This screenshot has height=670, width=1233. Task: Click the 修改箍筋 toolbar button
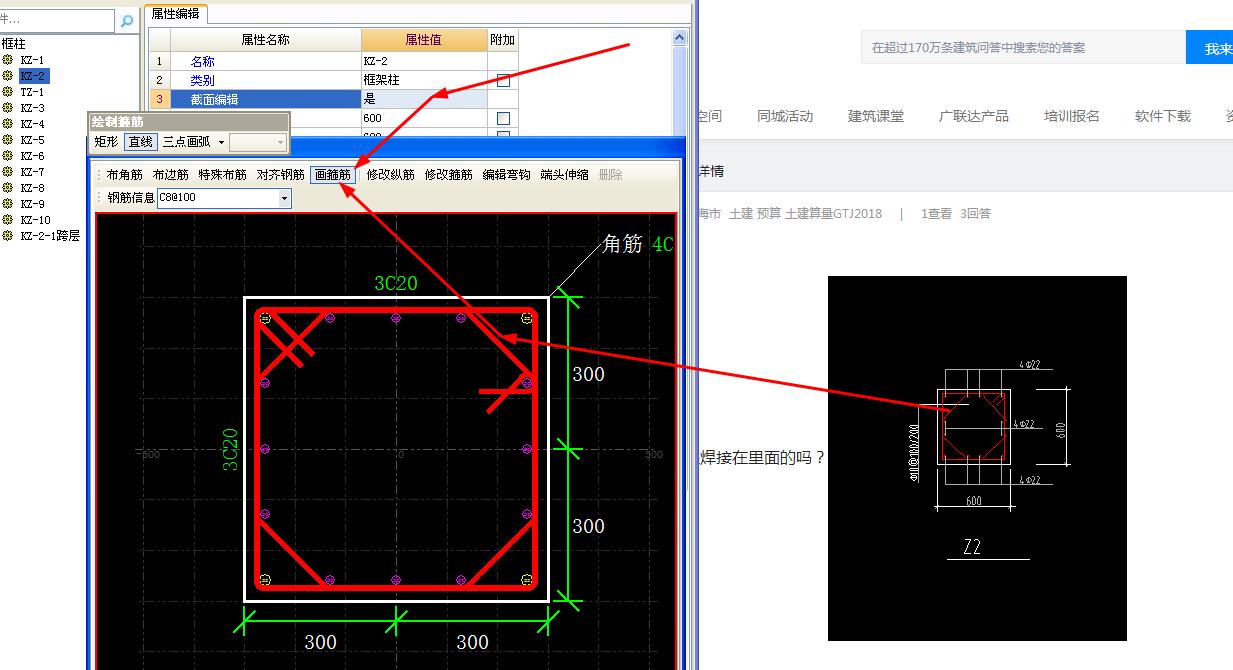pyautogui.click(x=448, y=174)
